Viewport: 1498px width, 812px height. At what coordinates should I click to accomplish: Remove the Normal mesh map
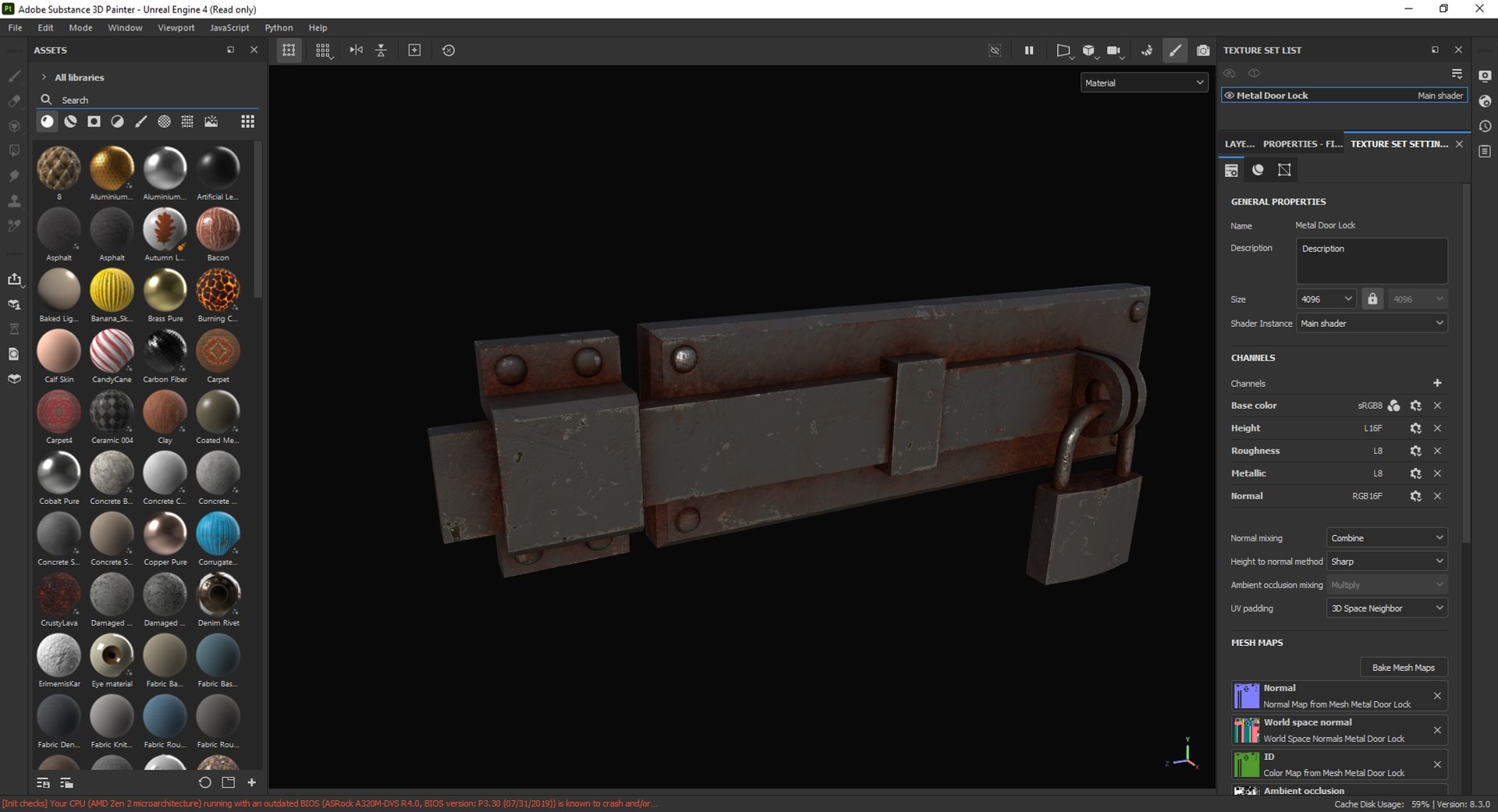click(x=1437, y=696)
